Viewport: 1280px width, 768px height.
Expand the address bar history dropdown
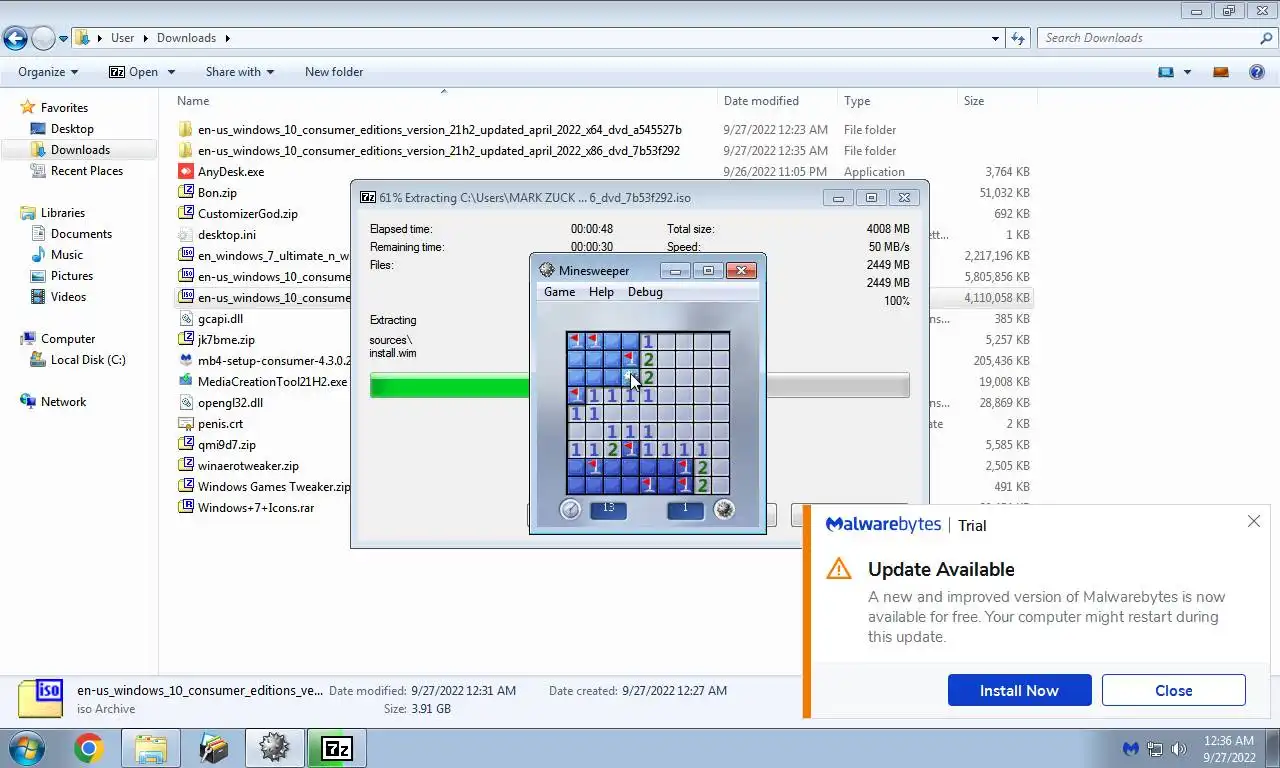click(995, 38)
